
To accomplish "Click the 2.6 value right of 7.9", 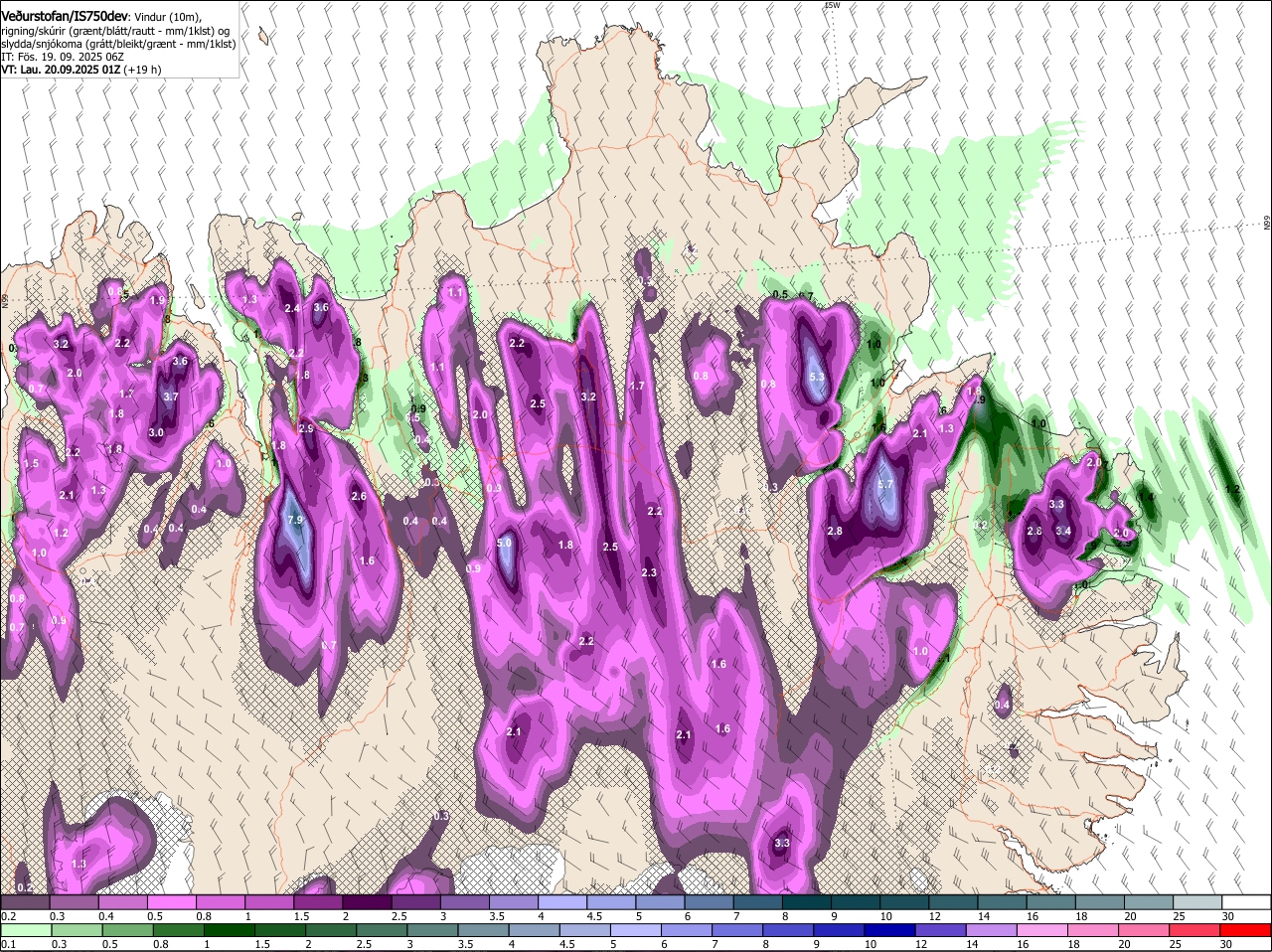I will [x=359, y=496].
